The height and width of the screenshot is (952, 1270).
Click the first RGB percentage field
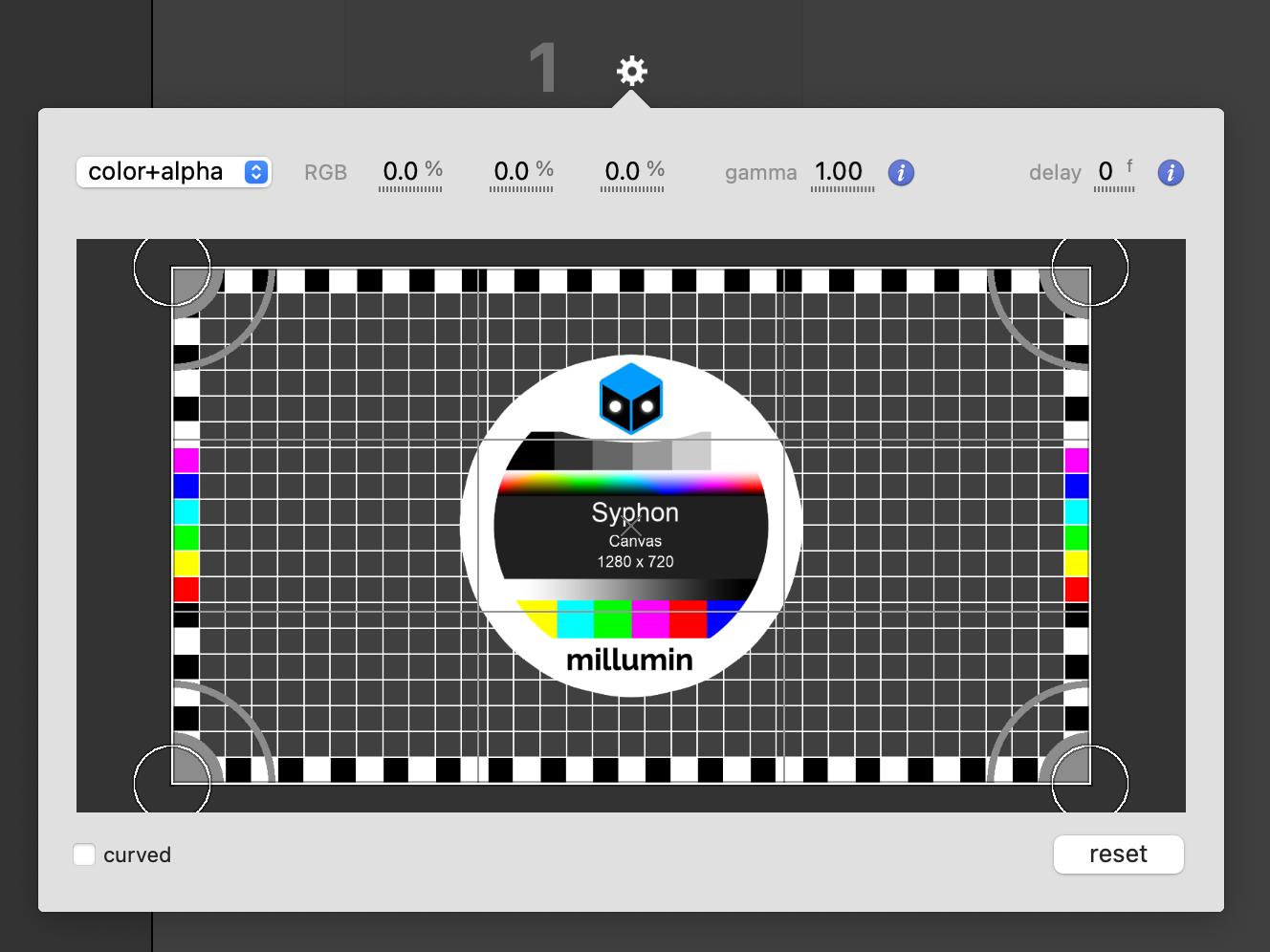(410, 172)
